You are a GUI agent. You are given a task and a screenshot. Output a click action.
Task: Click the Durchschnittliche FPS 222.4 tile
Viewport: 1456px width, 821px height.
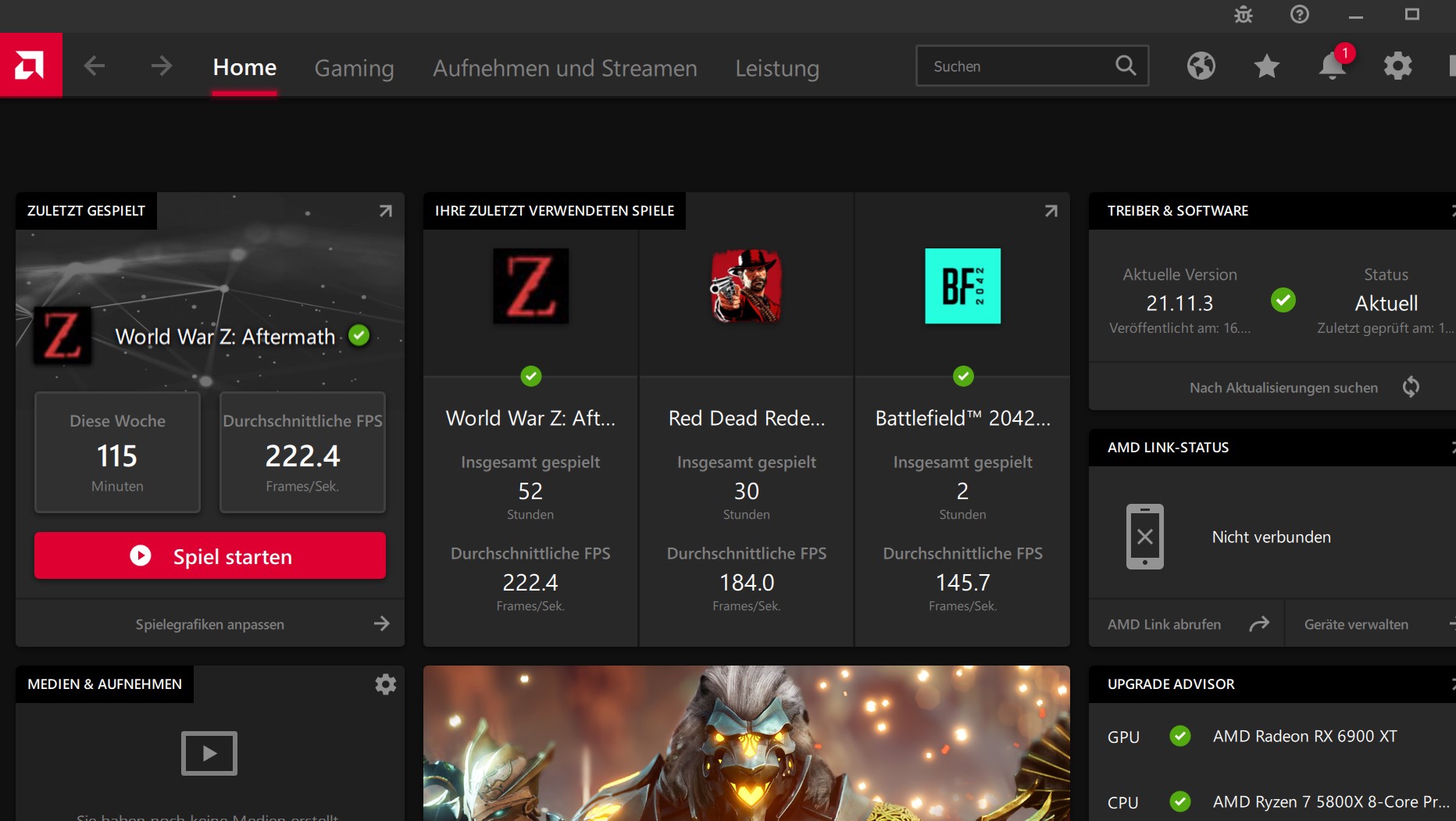point(302,452)
